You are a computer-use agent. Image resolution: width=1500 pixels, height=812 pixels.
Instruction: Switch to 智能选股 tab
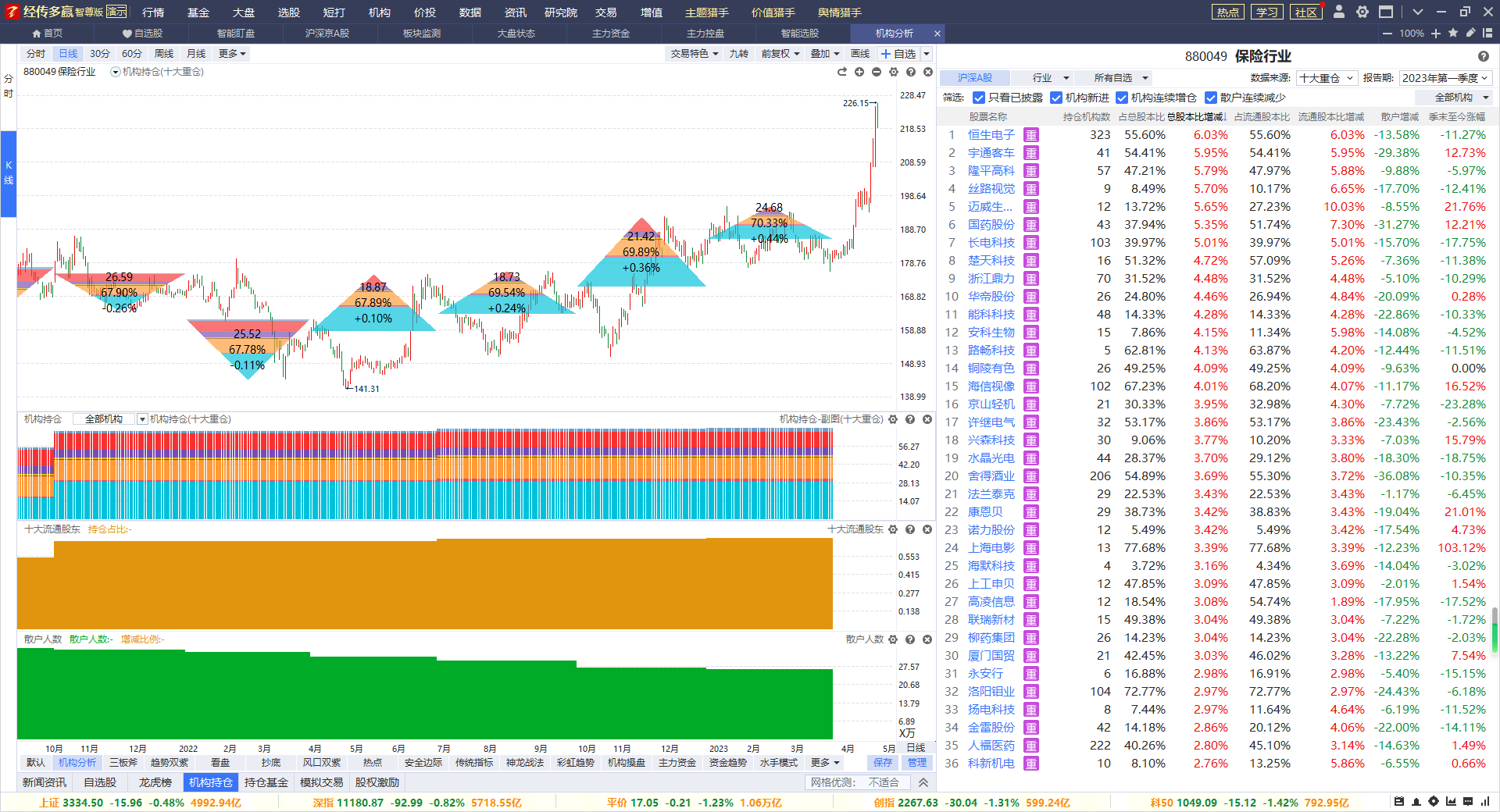tap(800, 34)
